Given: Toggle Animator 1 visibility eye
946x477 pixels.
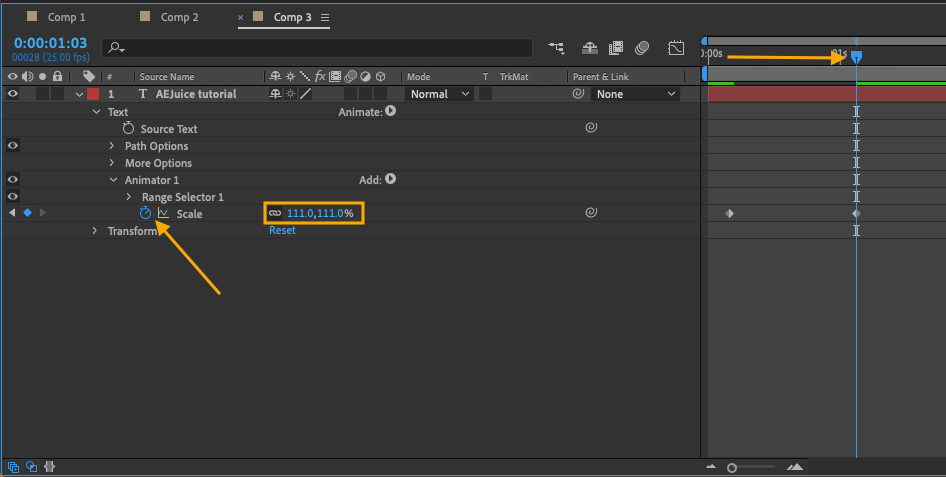Looking at the screenshot, I should pos(13,179).
